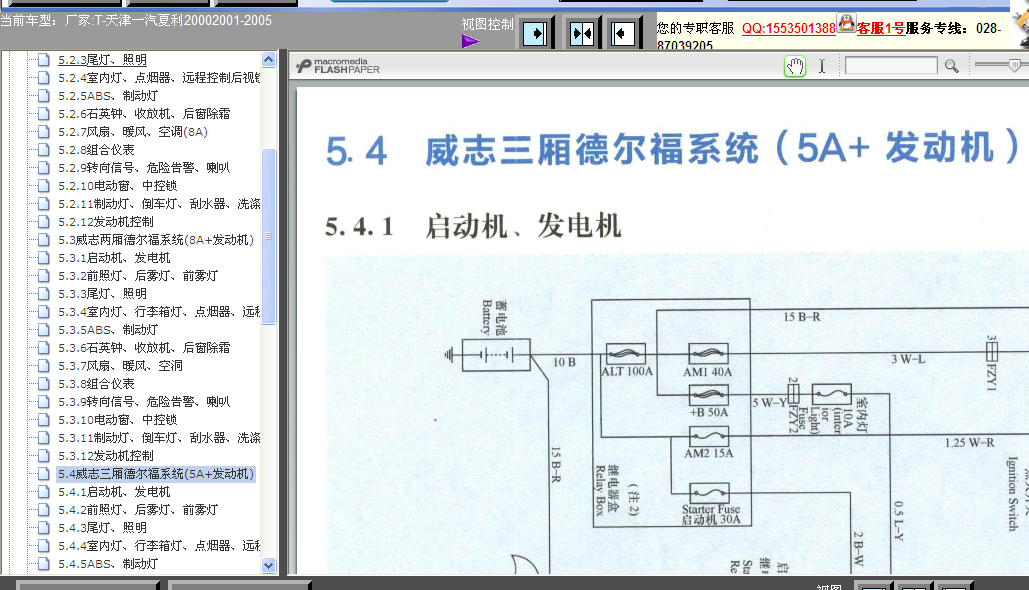
Task: Open 5.2.9转向信号、危险告警、喇叭
Action: 144,168
